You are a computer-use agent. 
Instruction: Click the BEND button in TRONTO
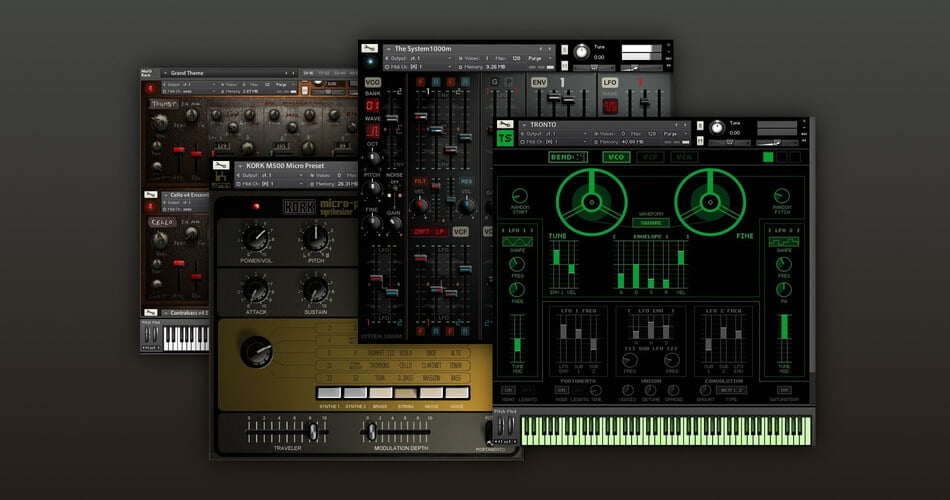(x=568, y=157)
